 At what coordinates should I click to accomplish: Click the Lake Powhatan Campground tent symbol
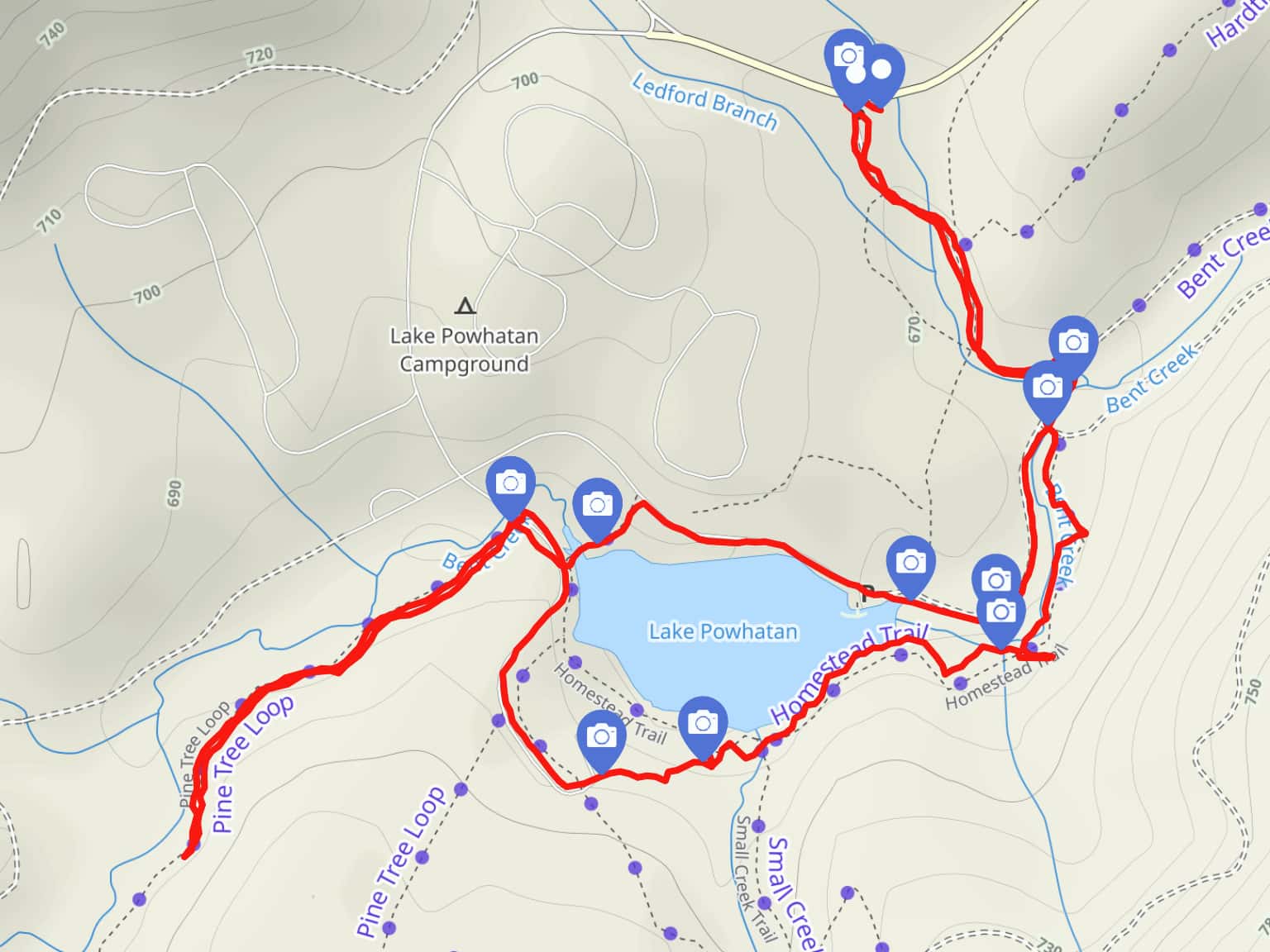click(466, 307)
